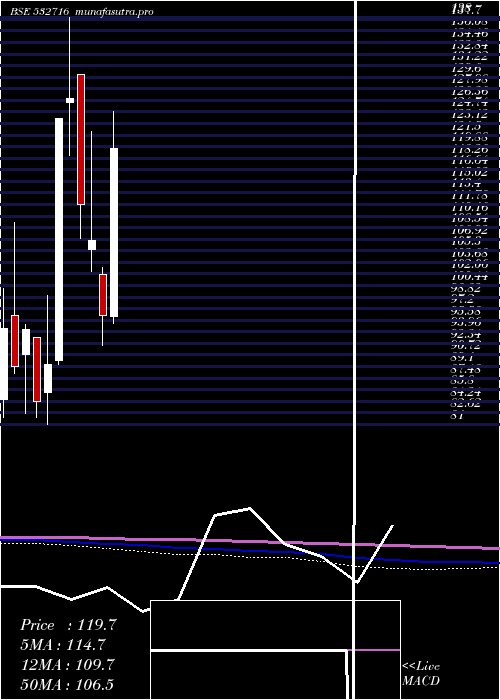
Task: Select the '50MA : 106.5' value
Action: 67,684
